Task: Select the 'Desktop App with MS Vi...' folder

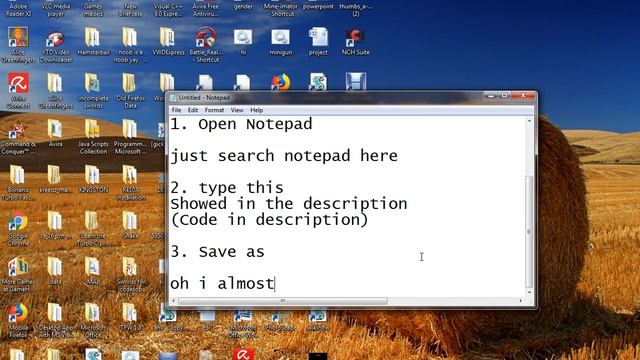Action: tap(56, 321)
